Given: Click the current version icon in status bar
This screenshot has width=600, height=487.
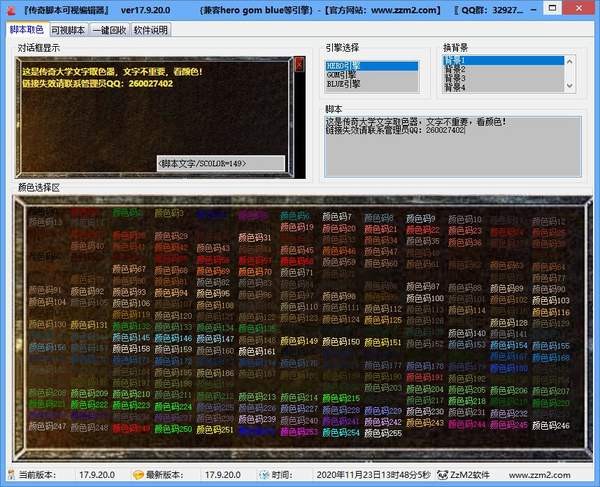Looking at the screenshot, I should point(11,475).
